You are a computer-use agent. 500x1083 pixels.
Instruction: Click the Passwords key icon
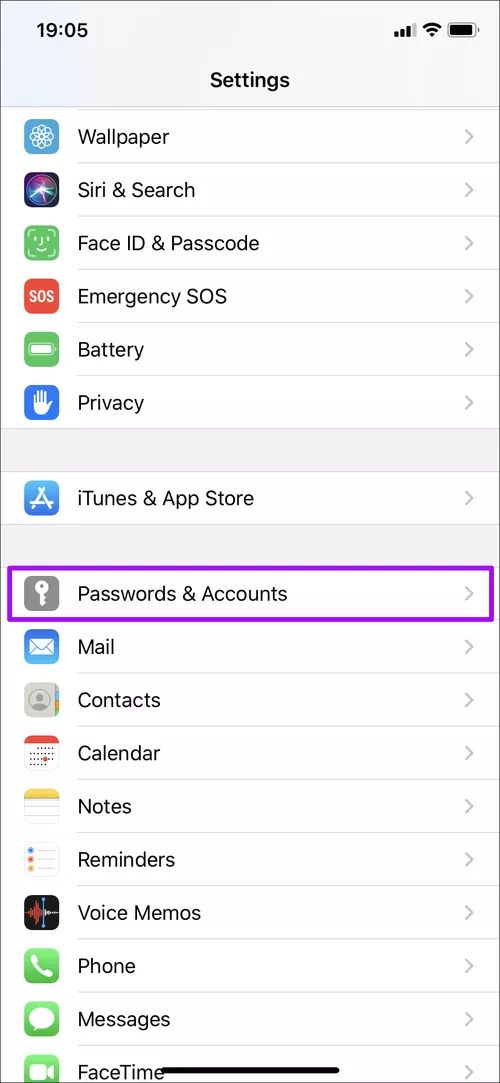[41, 594]
